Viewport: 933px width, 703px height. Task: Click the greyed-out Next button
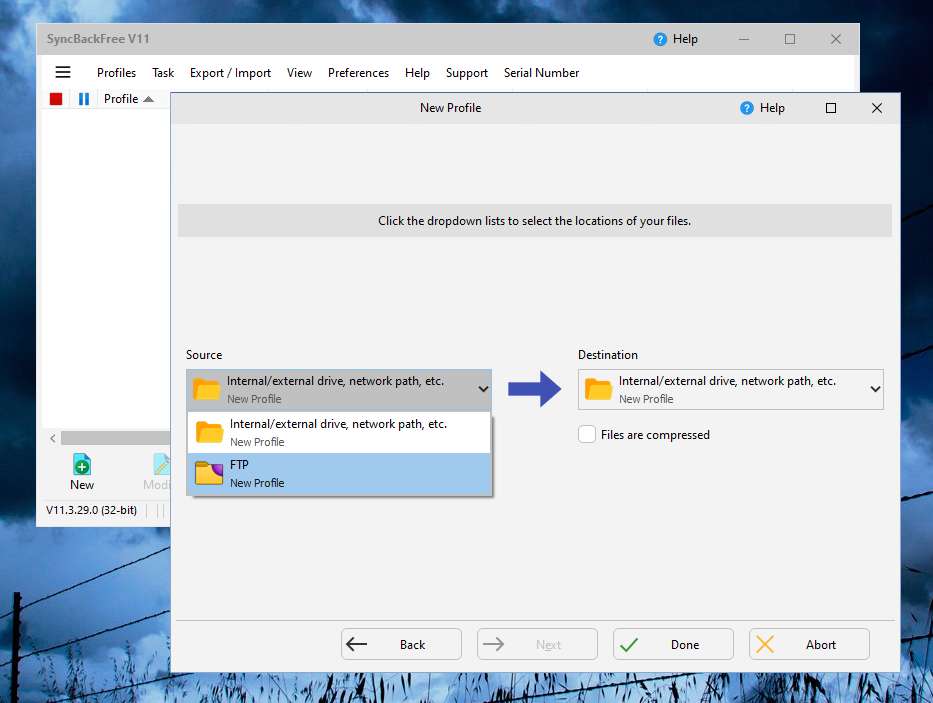537,644
